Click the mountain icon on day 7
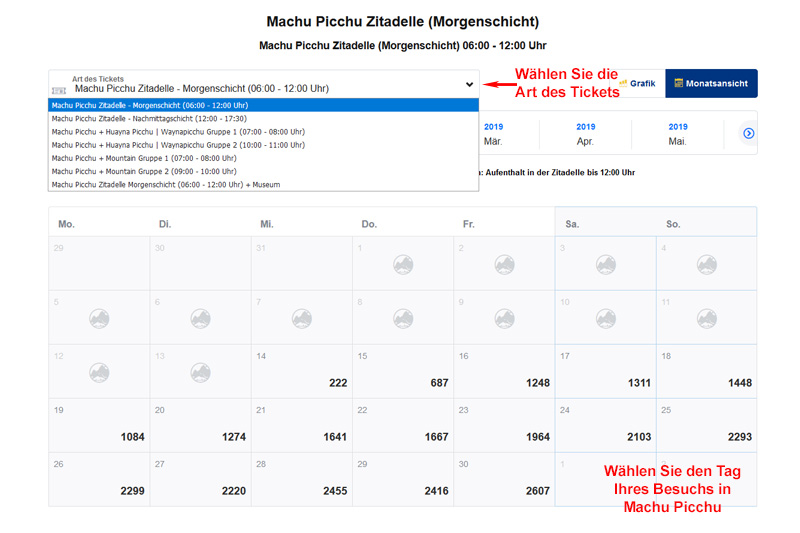 point(302,319)
